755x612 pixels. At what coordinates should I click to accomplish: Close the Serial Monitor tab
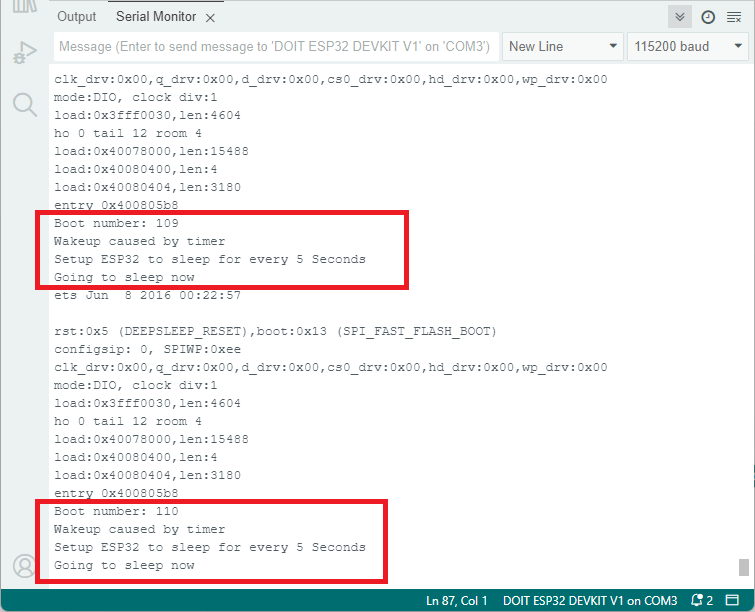pos(209,18)
